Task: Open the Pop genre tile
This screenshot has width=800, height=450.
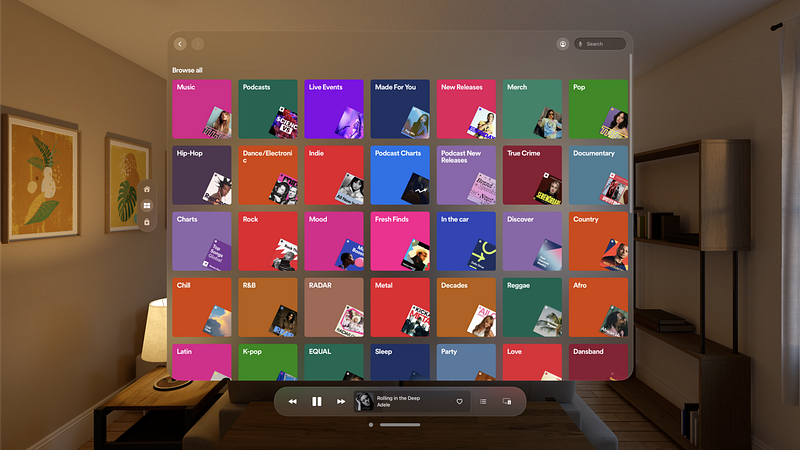Action: (x=598, y=109)
